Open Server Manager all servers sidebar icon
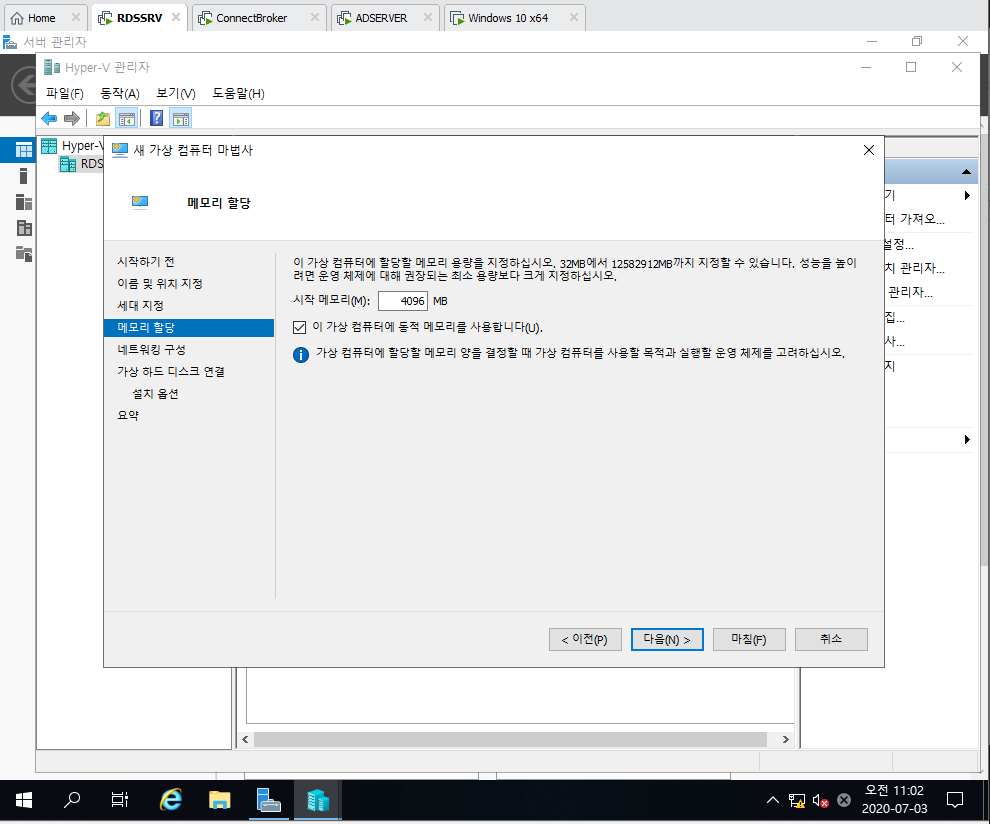The height and width of the screenshot is (824, 990). [x=23, y=202]
